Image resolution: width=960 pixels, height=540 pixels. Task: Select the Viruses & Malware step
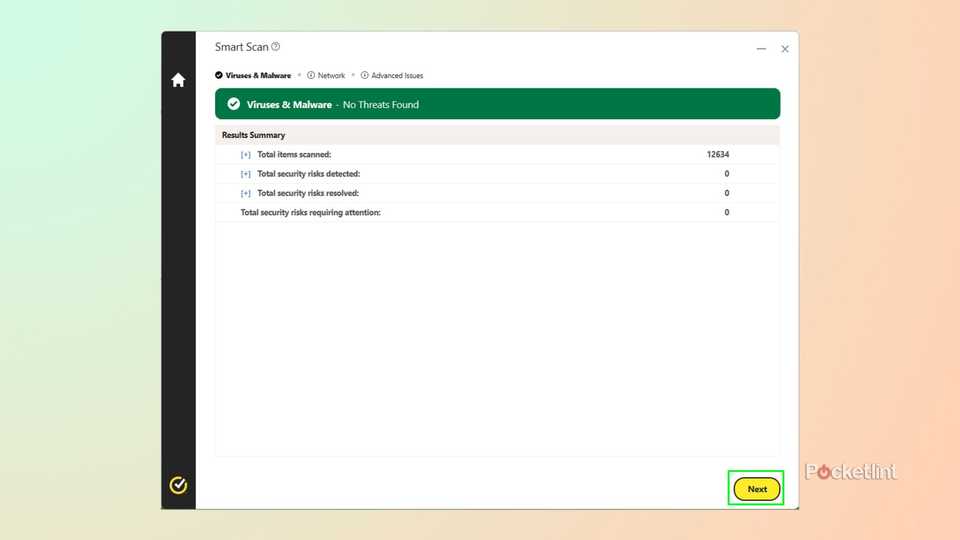253,75
